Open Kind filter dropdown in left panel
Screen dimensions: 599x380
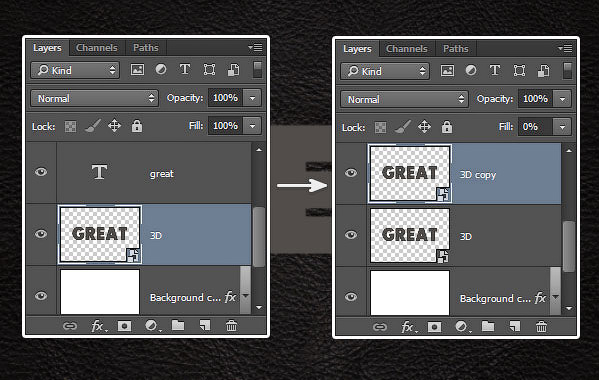point(75,70)
